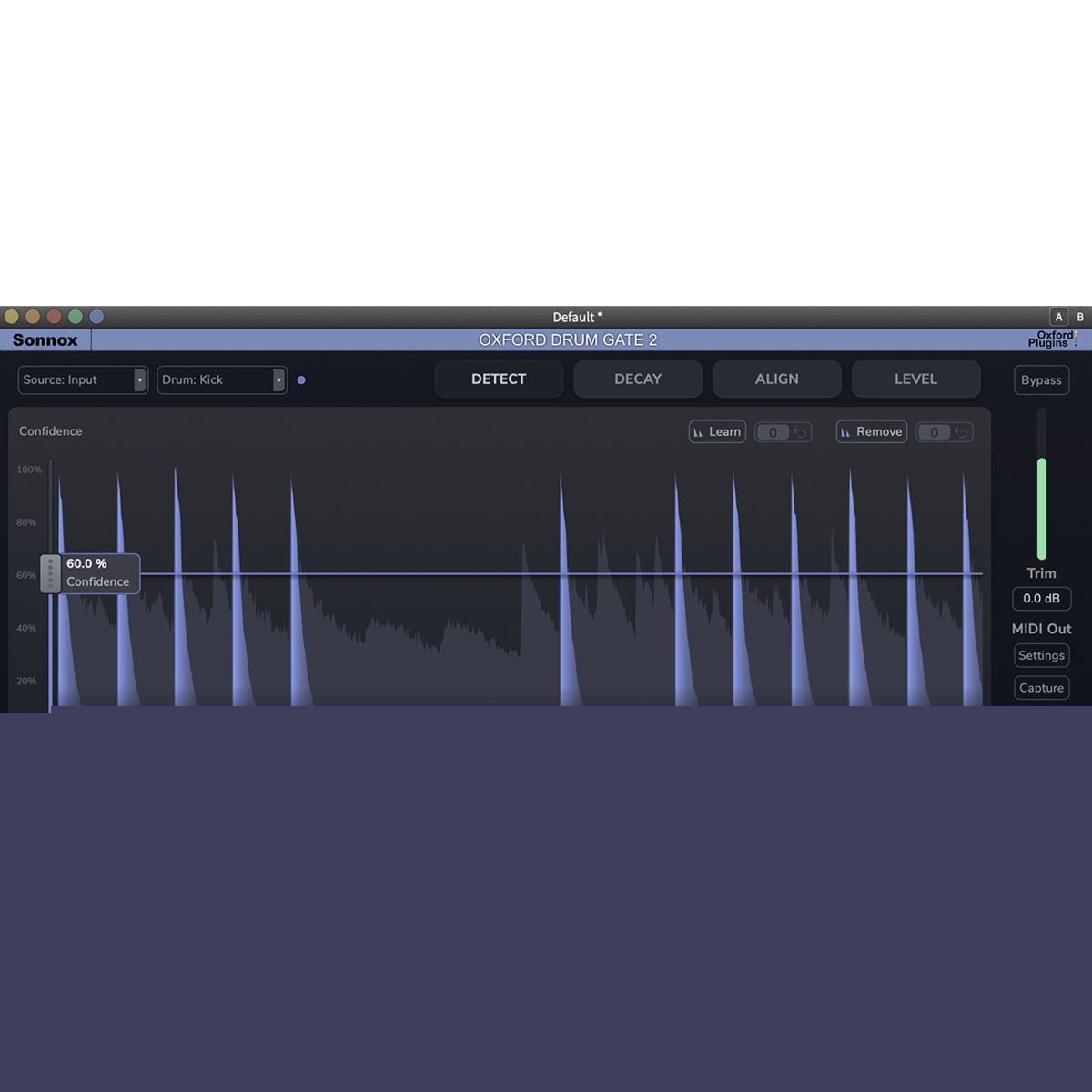
Task: Click the green window control dot
Action: (x=76, y=317)
